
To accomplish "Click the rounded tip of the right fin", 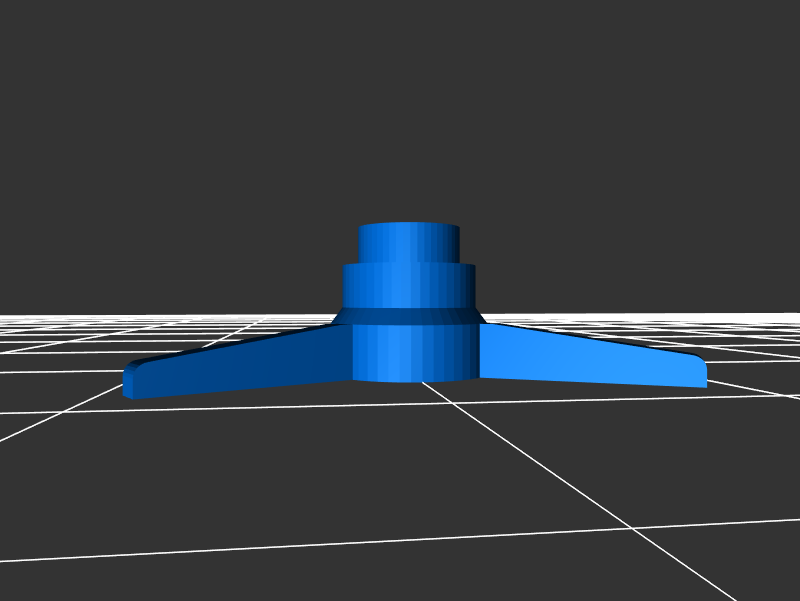I will pos(700,371).
